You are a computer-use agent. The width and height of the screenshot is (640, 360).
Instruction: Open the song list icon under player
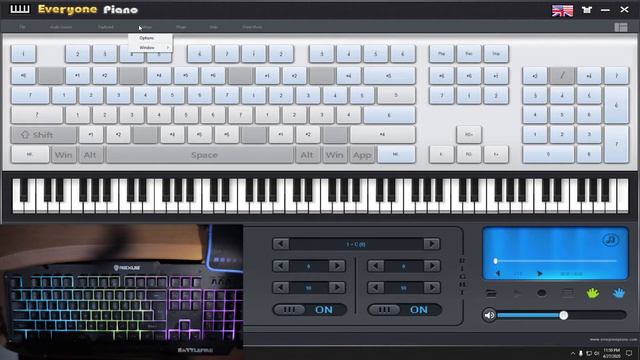[491, 293]
